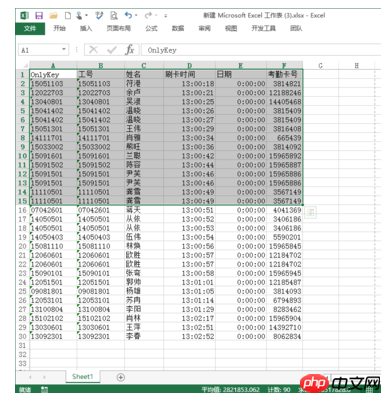381x393 pixels.
Task: Switch to the 开发工具 (Developer) ribbon tab
Action: click(x=263, y=29)
